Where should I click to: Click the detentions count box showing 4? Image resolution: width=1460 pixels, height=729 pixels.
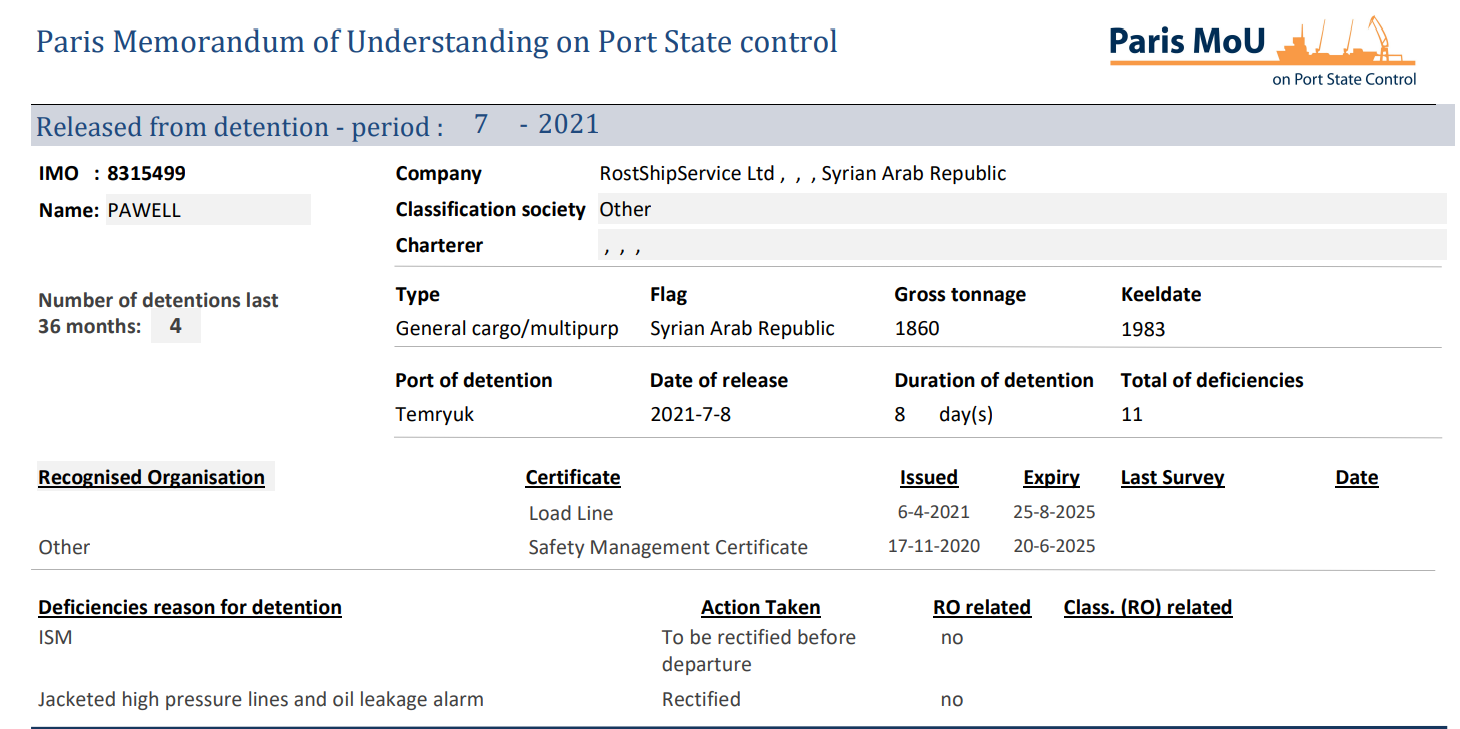tap(175, 326)
